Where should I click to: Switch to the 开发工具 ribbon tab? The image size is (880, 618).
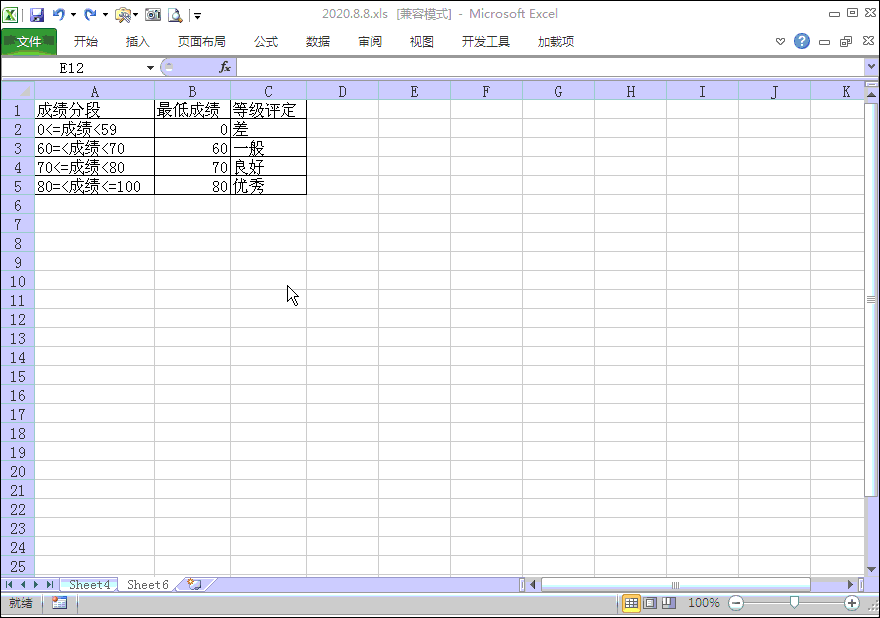[x=486, y=42]
